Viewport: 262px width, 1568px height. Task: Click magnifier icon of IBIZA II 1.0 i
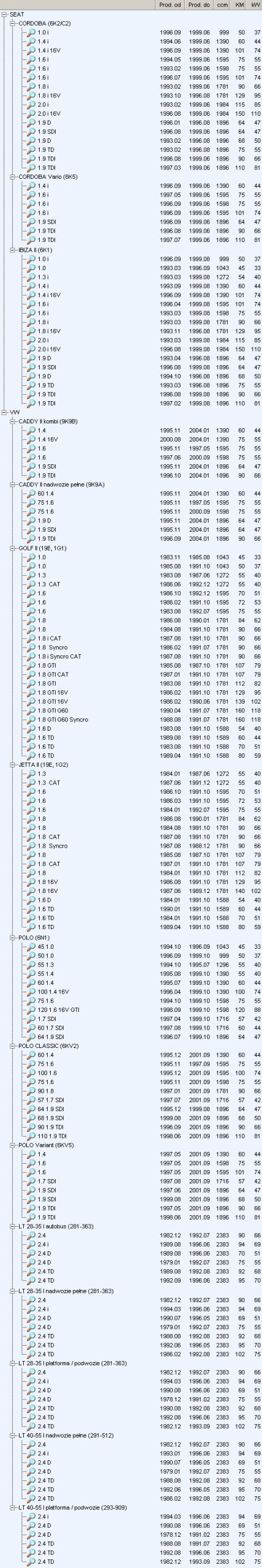coord(32,259)
